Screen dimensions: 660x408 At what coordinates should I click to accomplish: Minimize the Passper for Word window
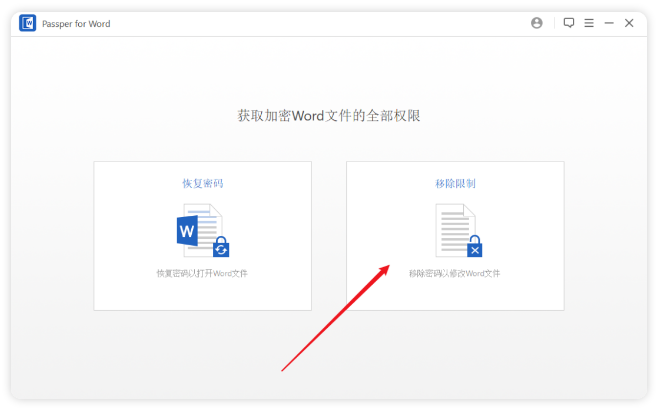[x=608, y=23]
